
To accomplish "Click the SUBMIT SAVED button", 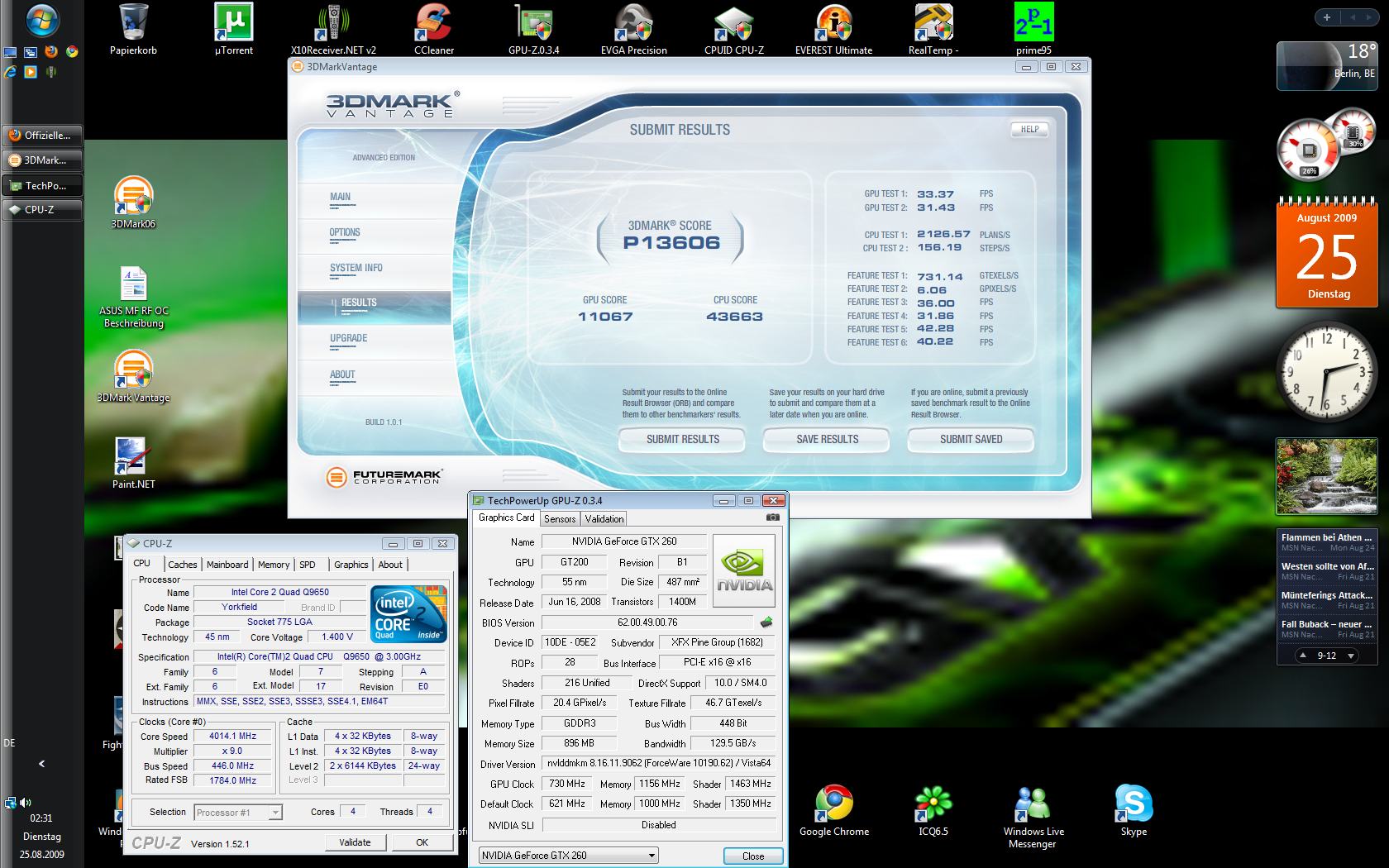I will point(971,440).
